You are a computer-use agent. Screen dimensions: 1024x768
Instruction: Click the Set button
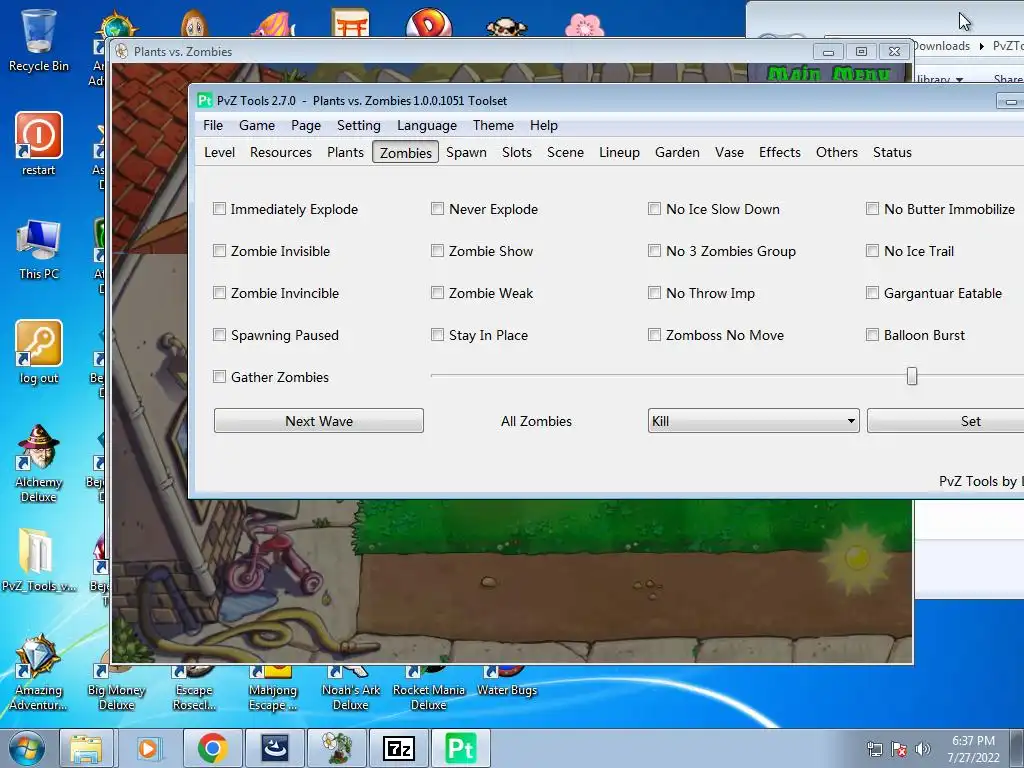click(x=946, y=421)
